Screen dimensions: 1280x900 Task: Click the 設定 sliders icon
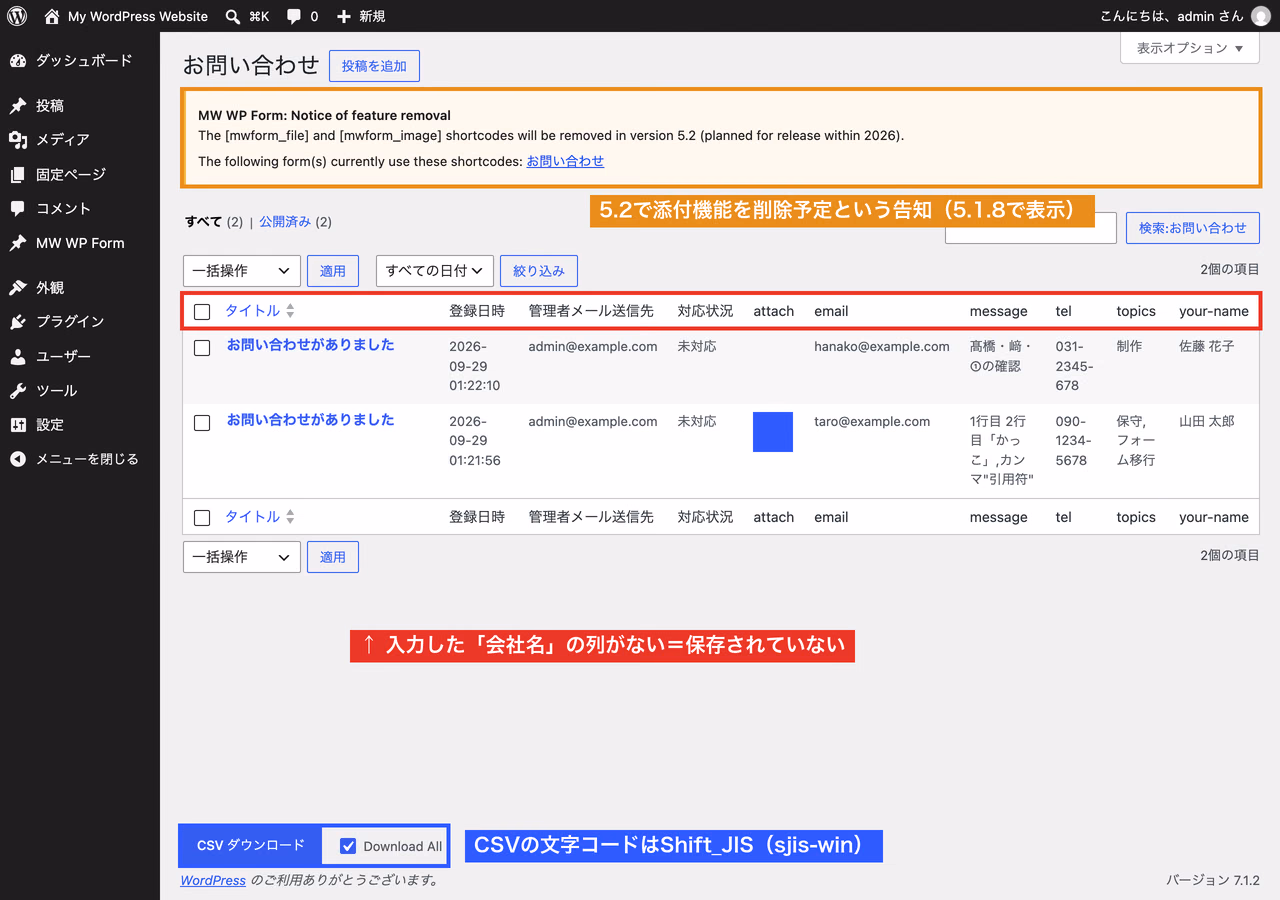18,425
